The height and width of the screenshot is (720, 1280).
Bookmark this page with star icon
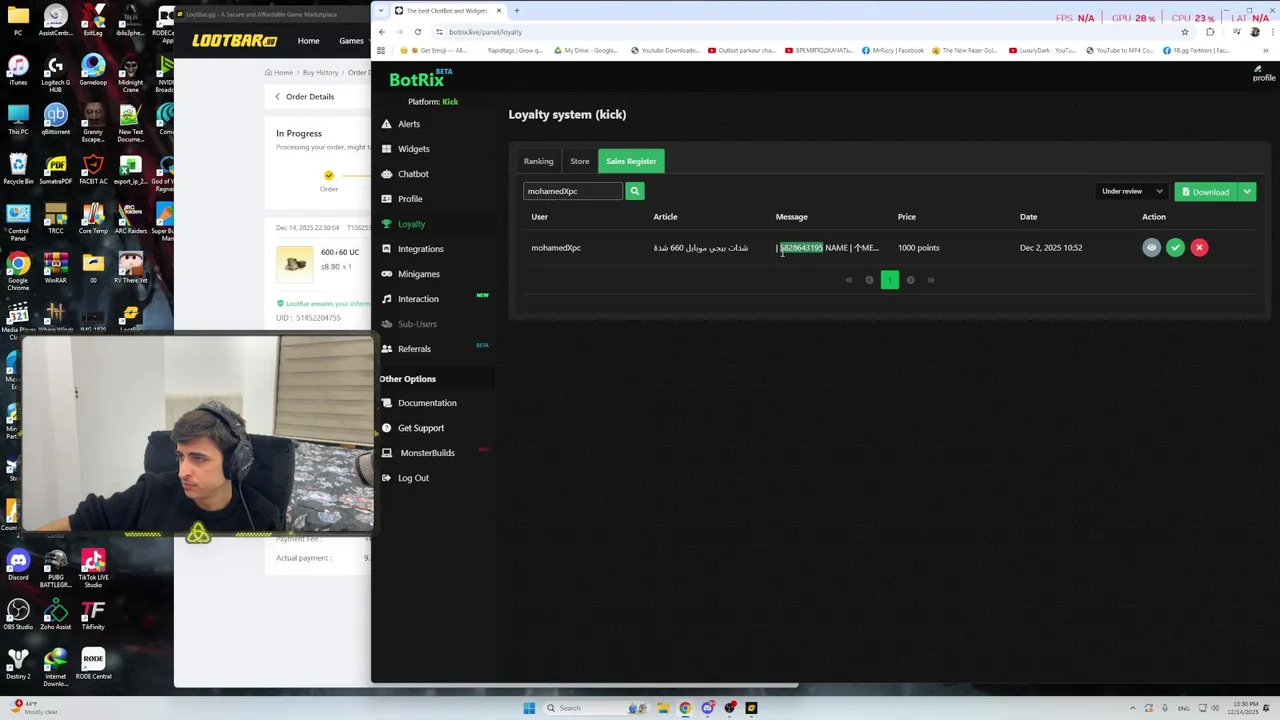point(1185,32)
